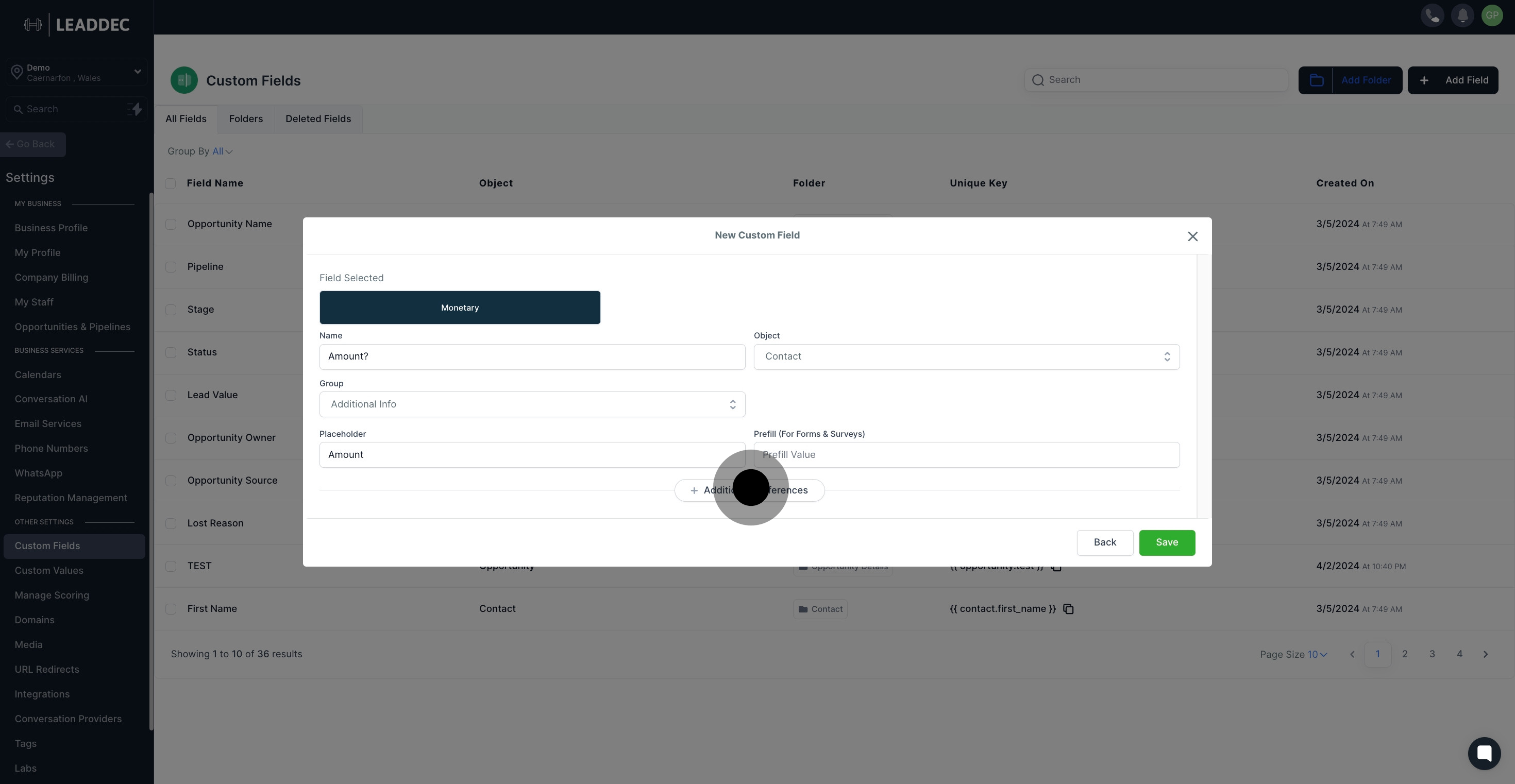Viewport: 1515px width, 784px height.
Task: Check the Opportunity Owner row checkbox
Action: 171,438
